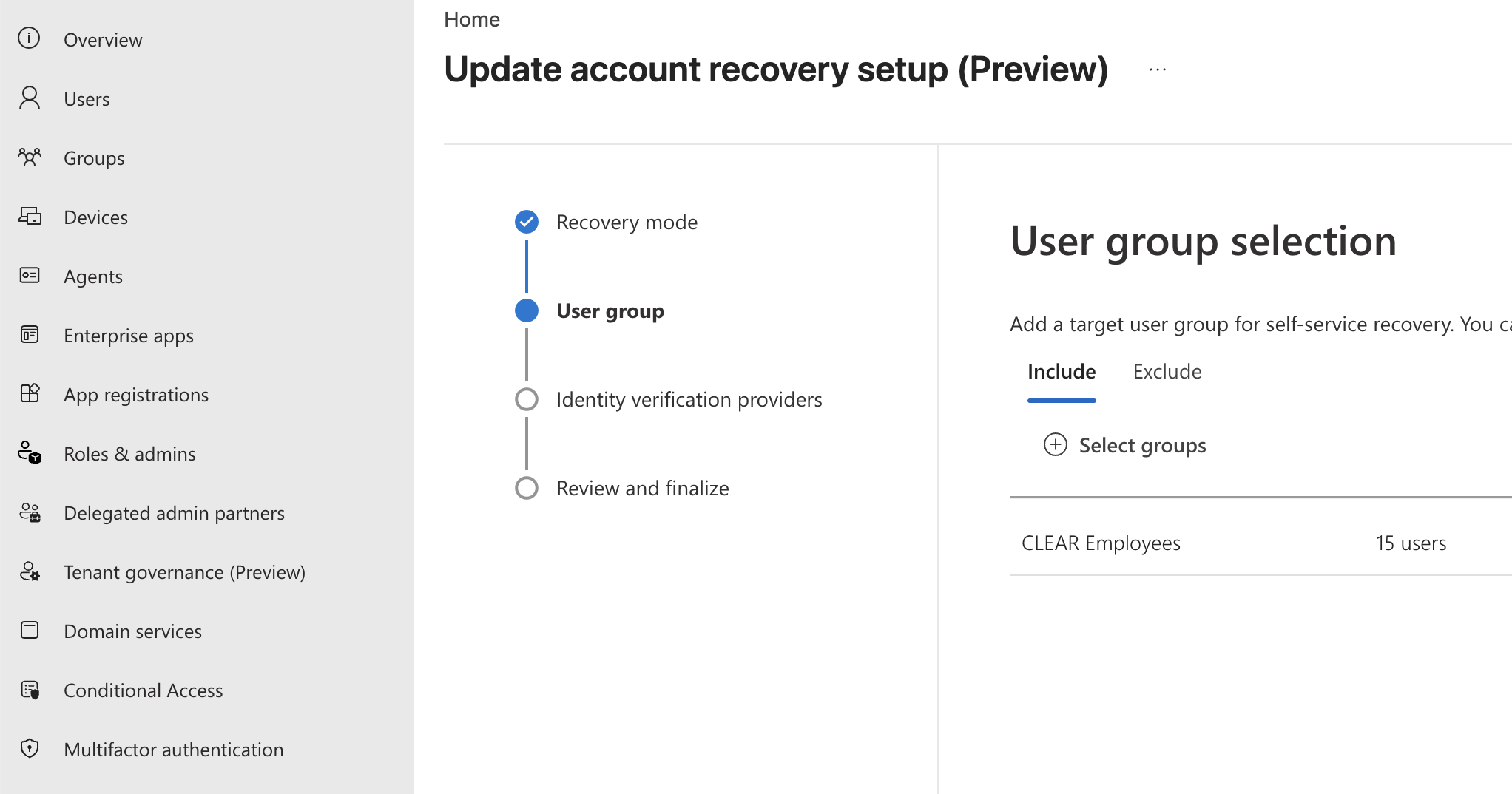Go to Identity verification providers step
This screenshot has height=794, width=1512.
pos(689,399)
